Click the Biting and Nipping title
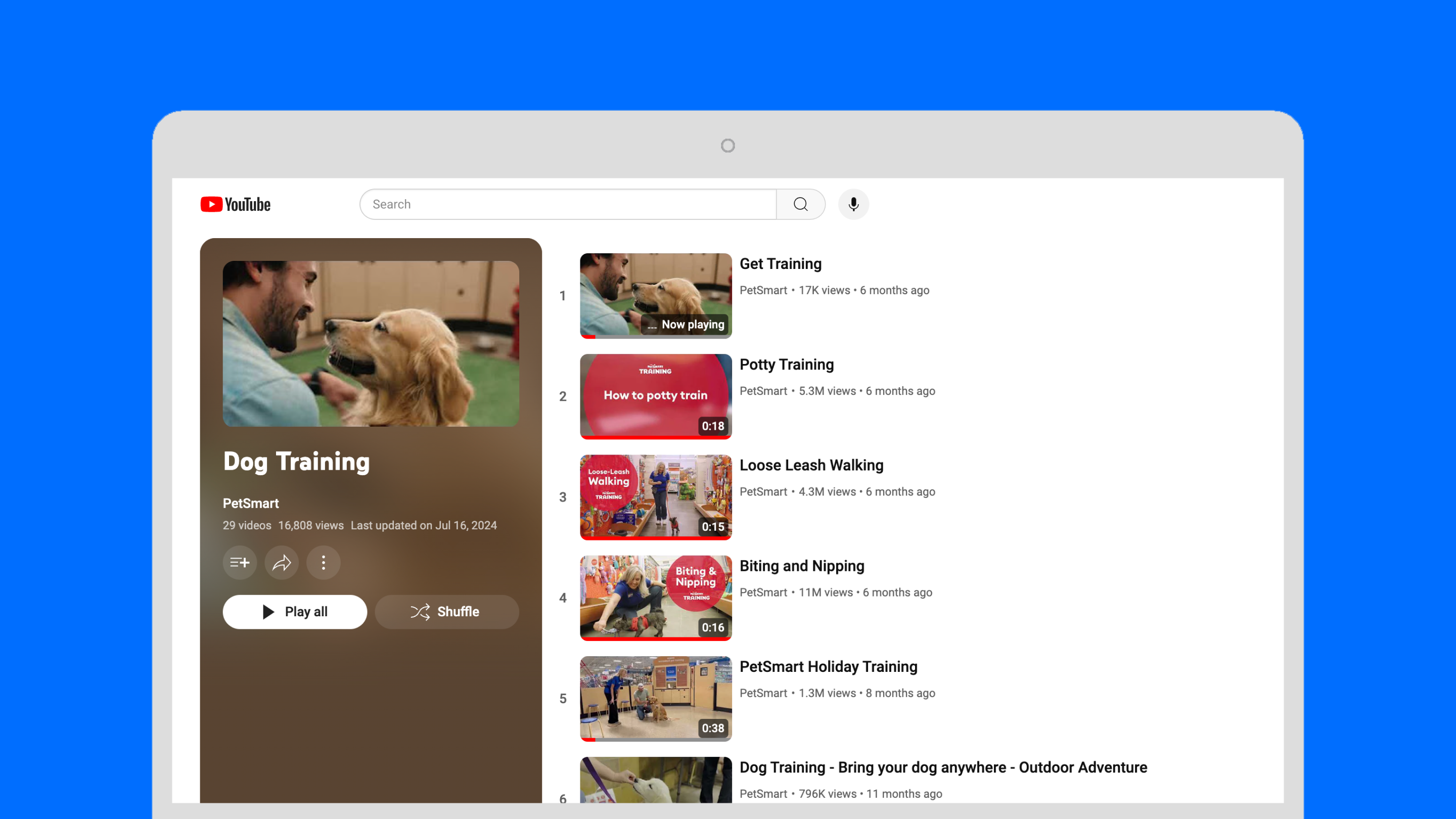Image resolution: width=1456 pixels, height=819 pixels. 802,566
